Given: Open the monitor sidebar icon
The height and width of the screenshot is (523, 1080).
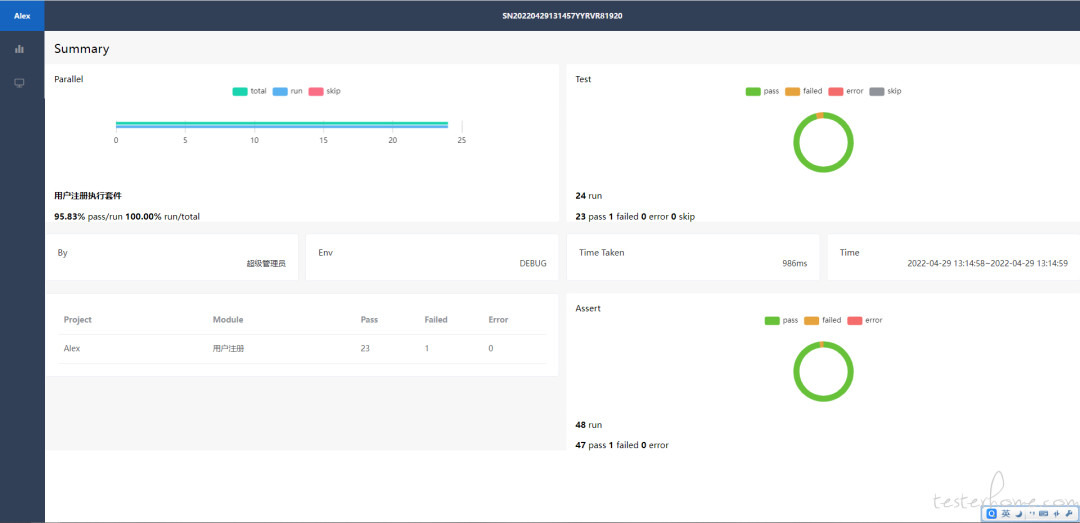Looking at the screenshot, I should point(19,83).
